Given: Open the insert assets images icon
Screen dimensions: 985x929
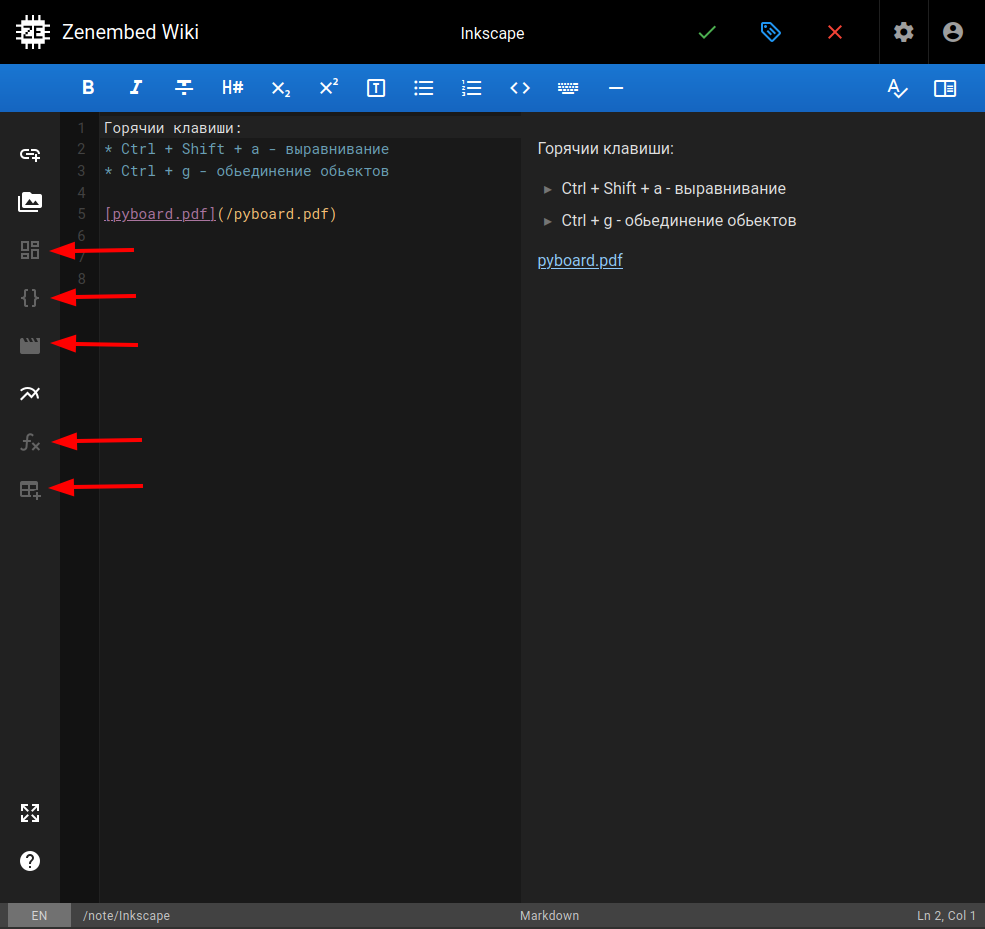Looking at the screenshot, I should click(x=30, y=202).
